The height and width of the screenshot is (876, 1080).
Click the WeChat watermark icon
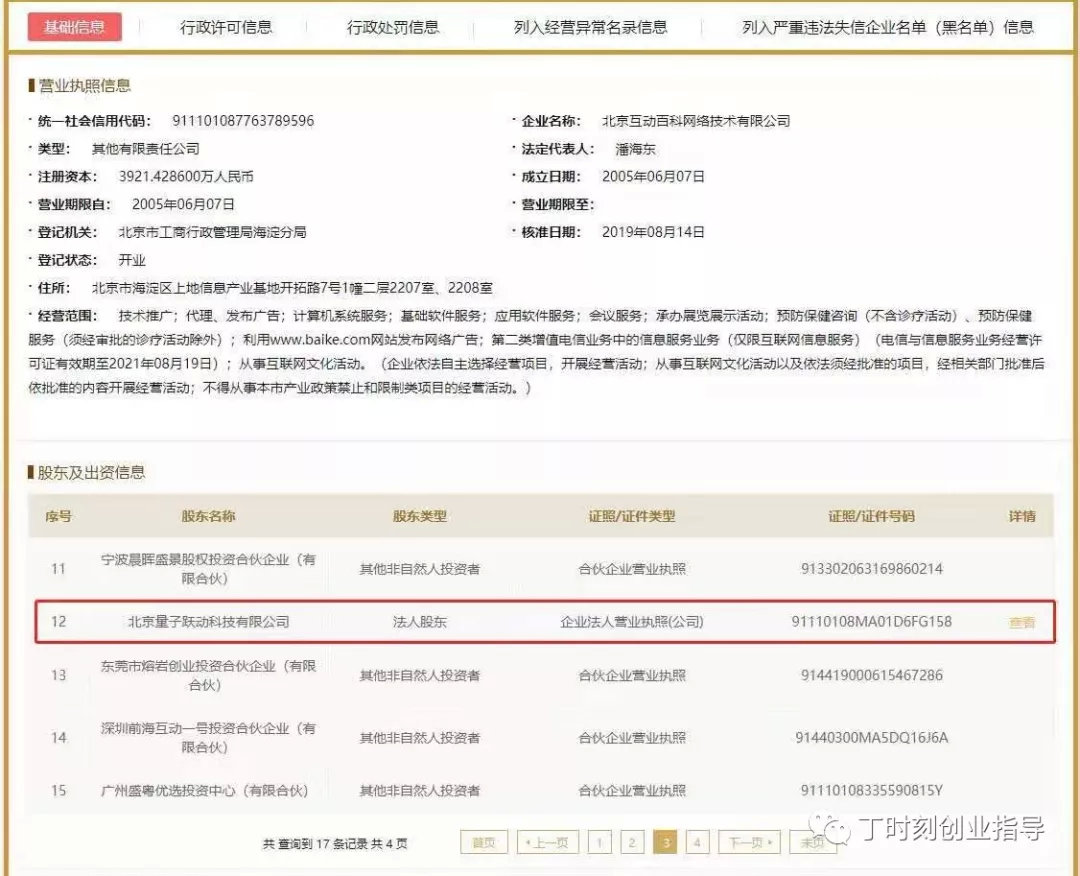(x=834, y=829)
